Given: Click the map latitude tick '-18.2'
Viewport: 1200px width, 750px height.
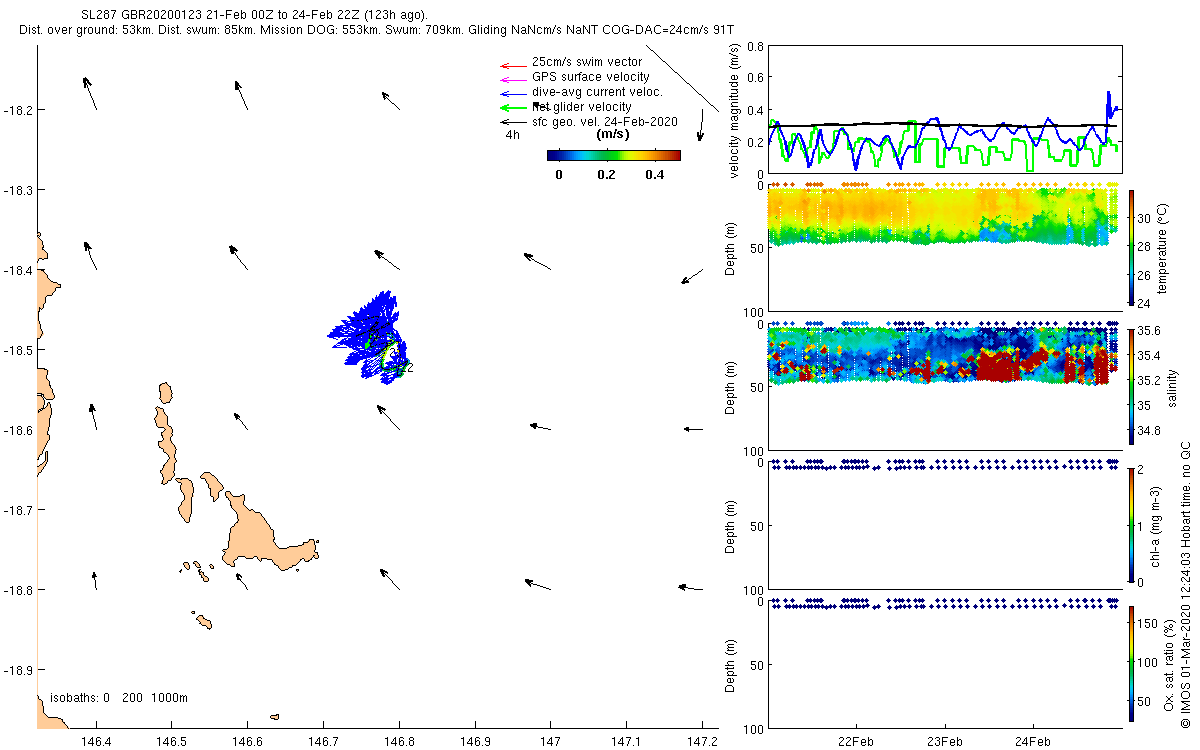Looking at the screenshot, I should pyautogui.click(x=18, y=110).
